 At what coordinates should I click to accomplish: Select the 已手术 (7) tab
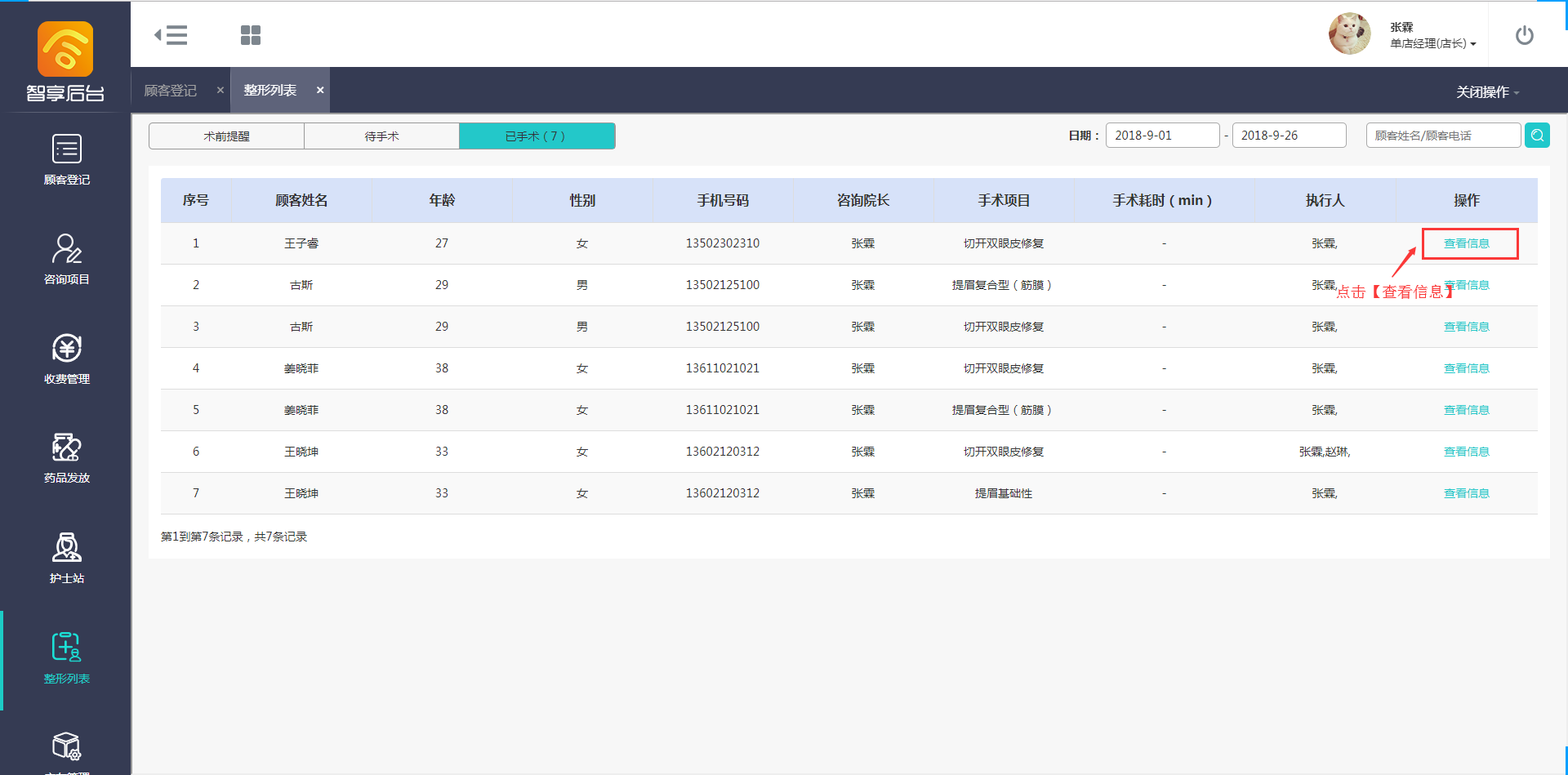coord(537,136)
